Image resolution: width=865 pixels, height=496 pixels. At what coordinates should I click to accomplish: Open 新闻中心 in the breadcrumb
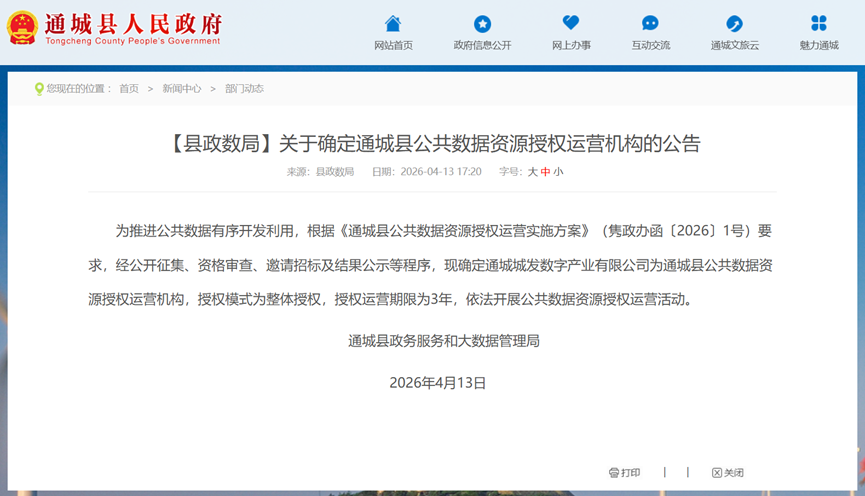pos(182,89)
